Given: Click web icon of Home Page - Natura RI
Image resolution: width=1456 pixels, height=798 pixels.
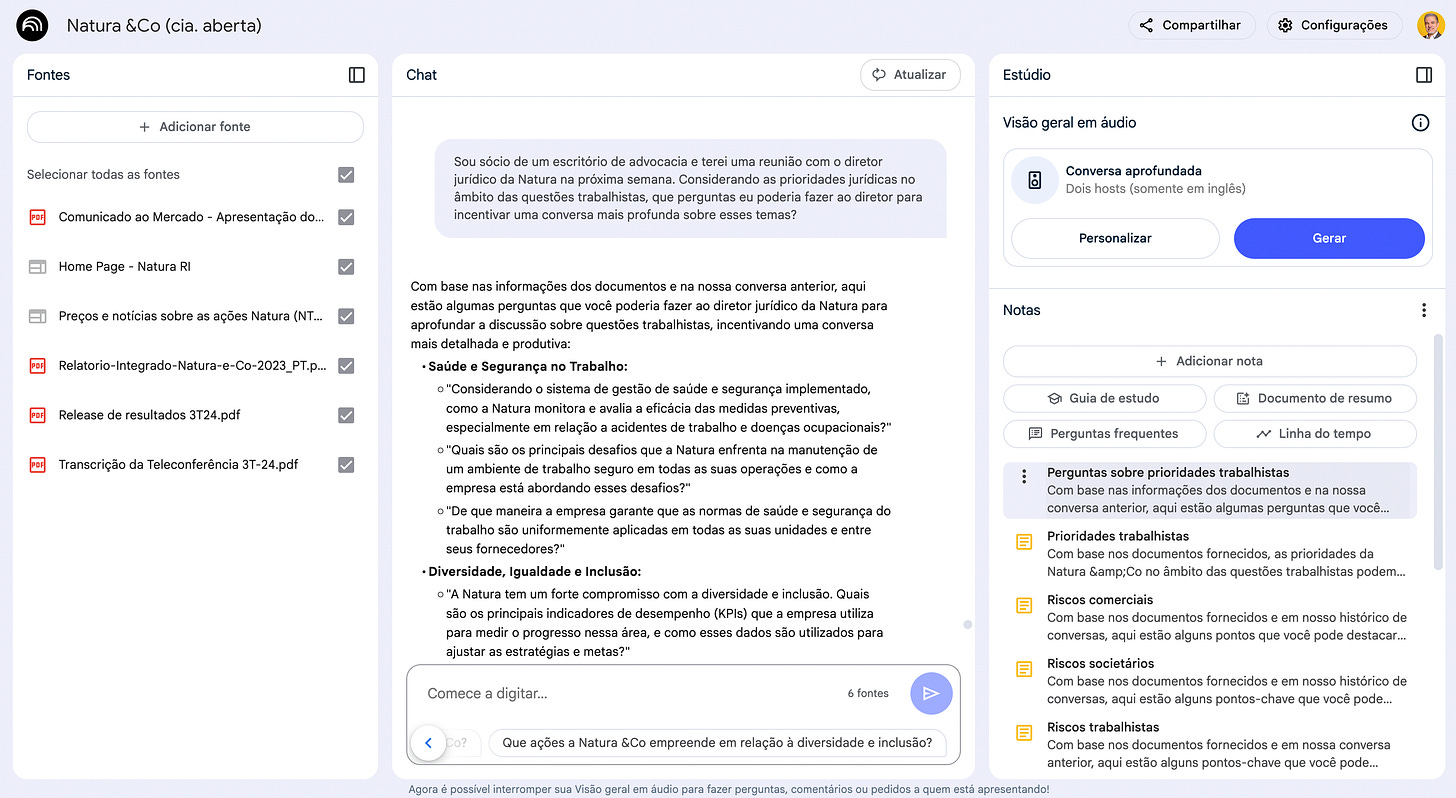Looking at the screenshot, I should [x=37, y=267].
